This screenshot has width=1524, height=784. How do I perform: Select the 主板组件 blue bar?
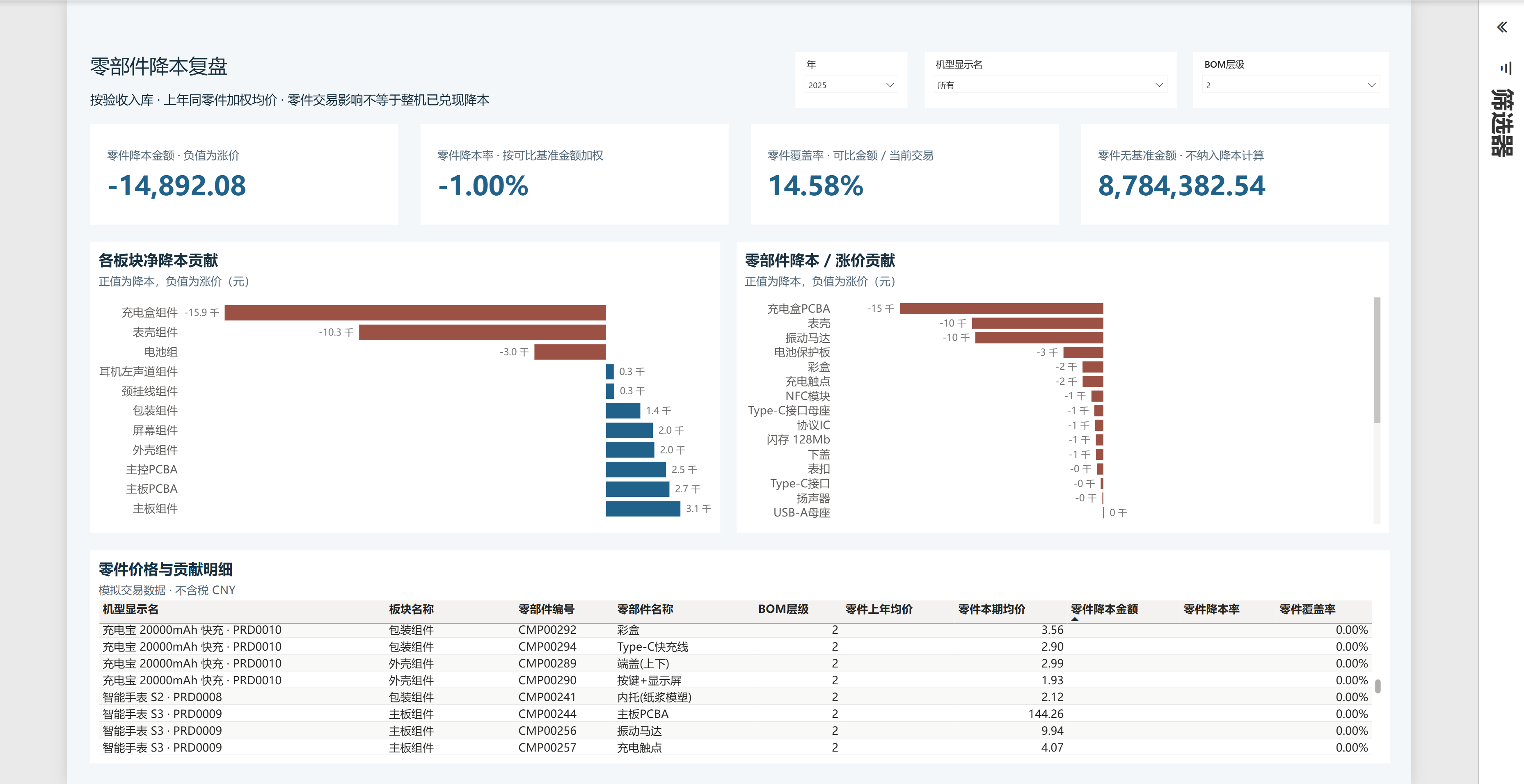click(643, 508)
